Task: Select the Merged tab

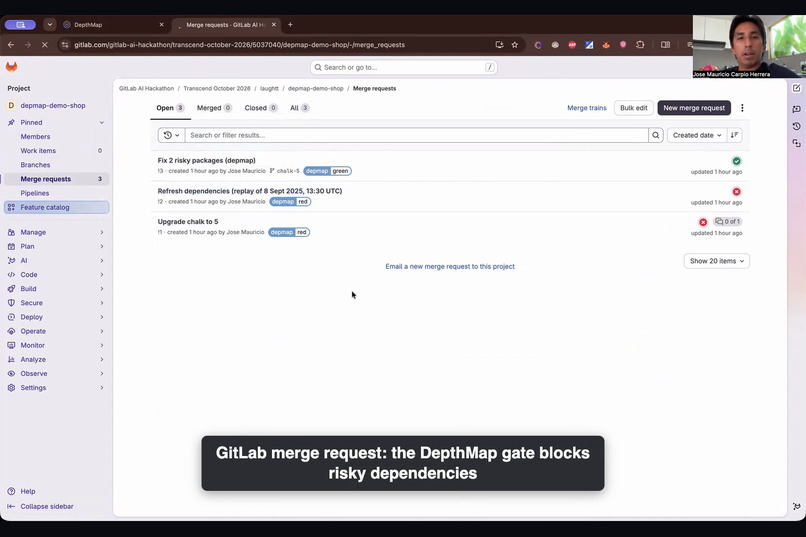Action: (x=214, y=108)
